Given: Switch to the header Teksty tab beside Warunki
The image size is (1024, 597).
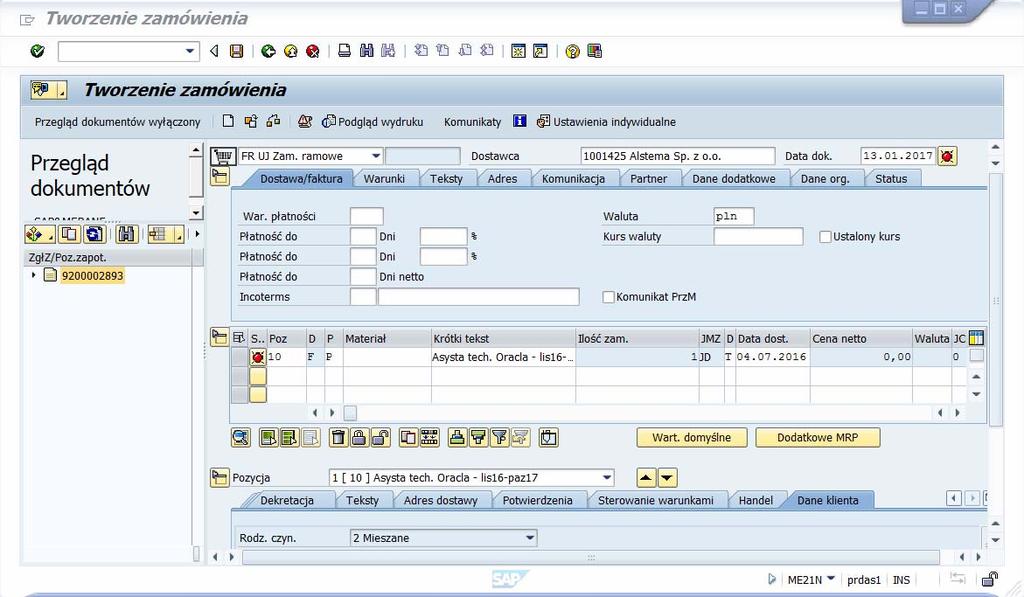Looking at the screenshot, I should coord(446,178).
